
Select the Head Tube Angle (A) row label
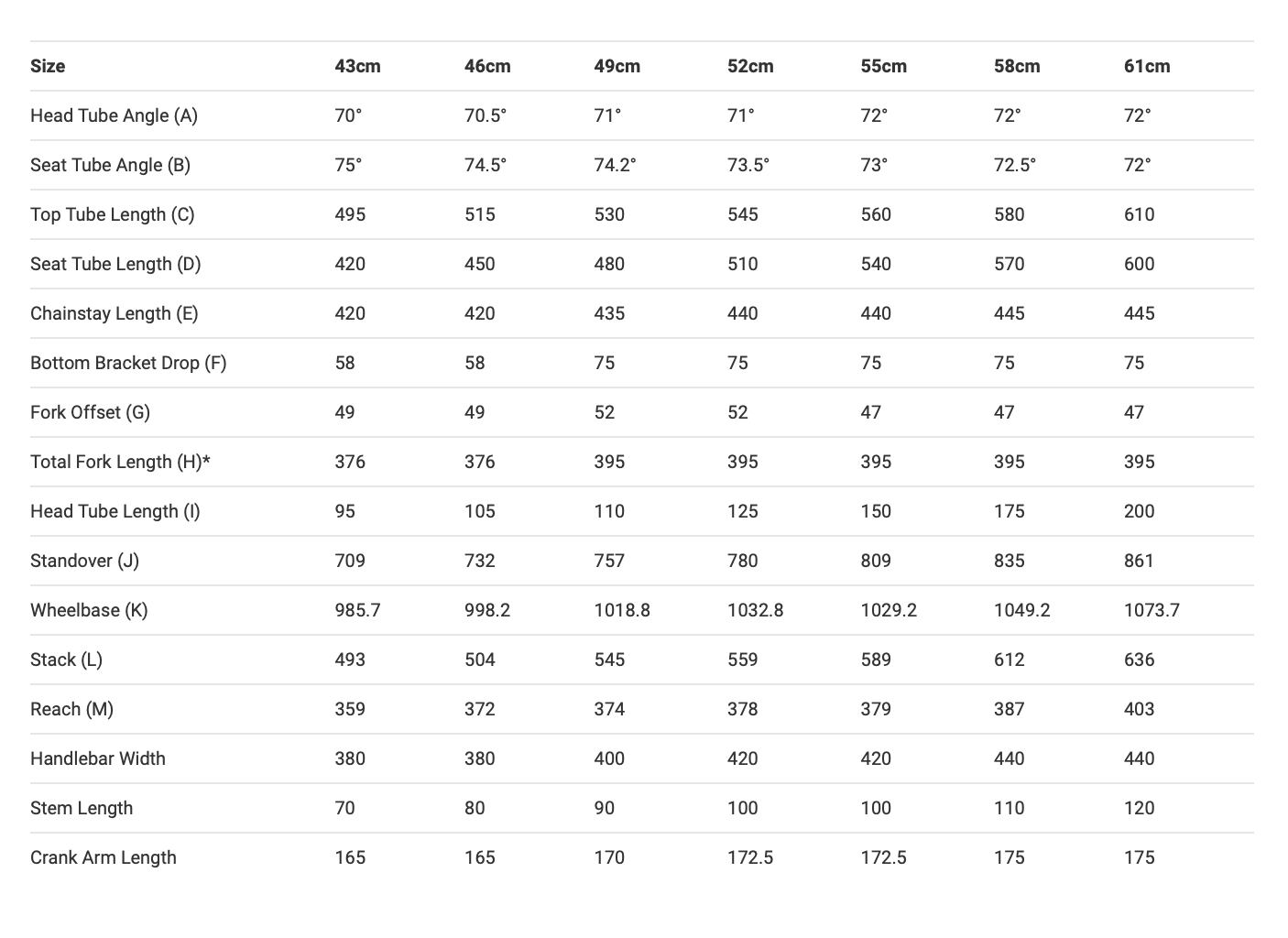click(x=114, y=115)
